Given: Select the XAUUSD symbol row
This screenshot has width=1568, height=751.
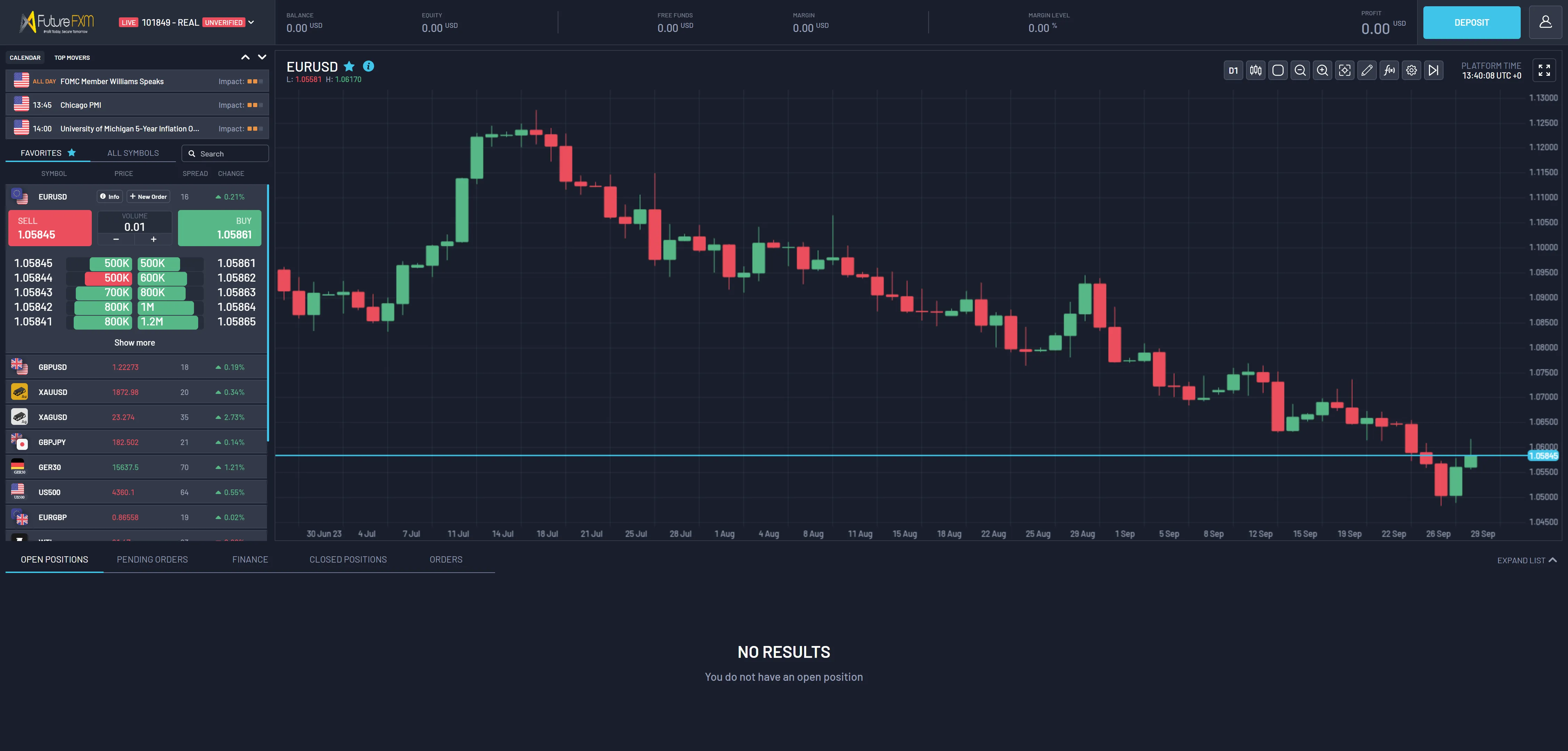Looking at the screenshot, I should click(x=136, y=392).
